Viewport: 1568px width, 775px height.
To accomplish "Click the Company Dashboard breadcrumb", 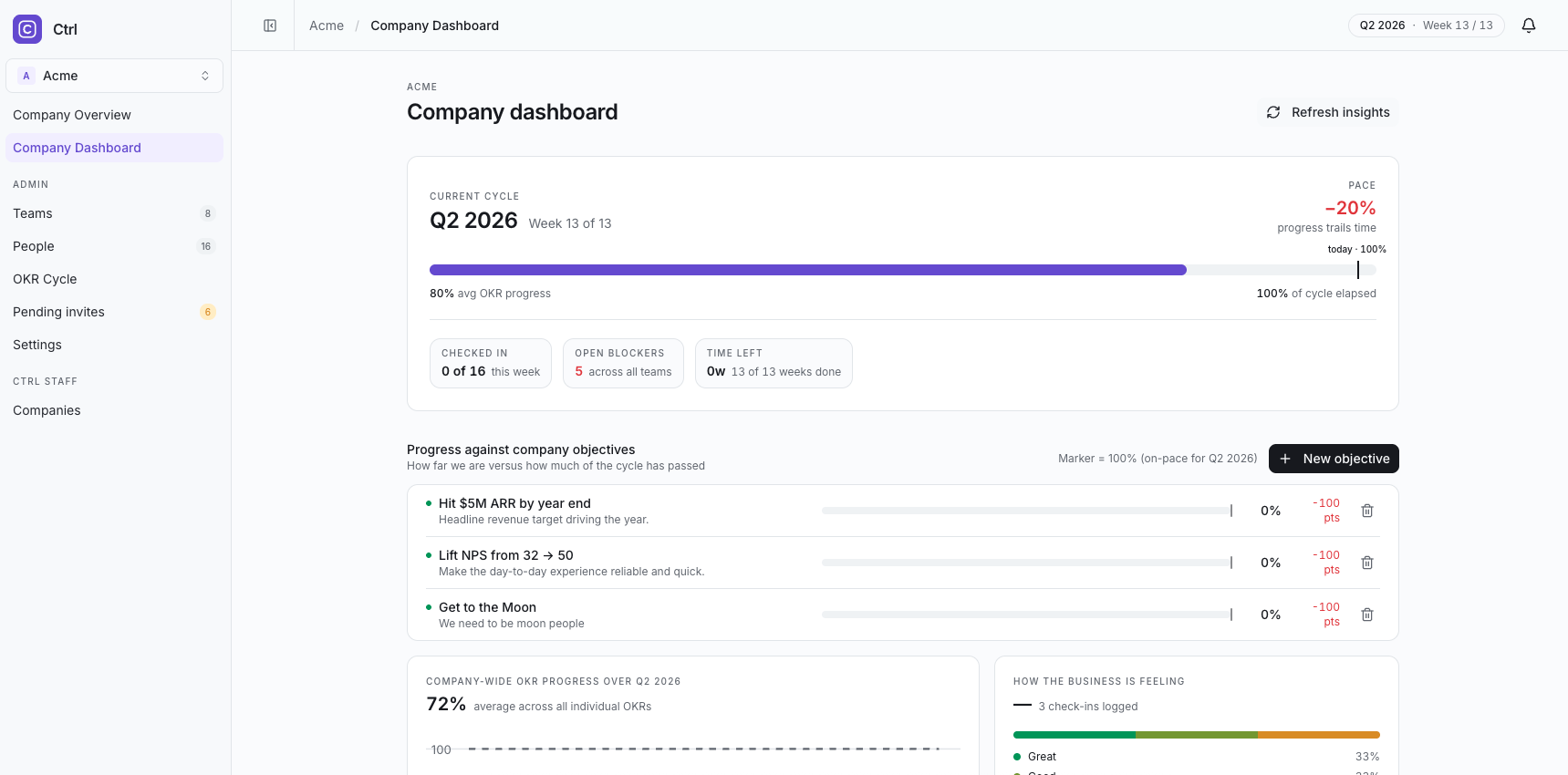I will tap(434, 26).
